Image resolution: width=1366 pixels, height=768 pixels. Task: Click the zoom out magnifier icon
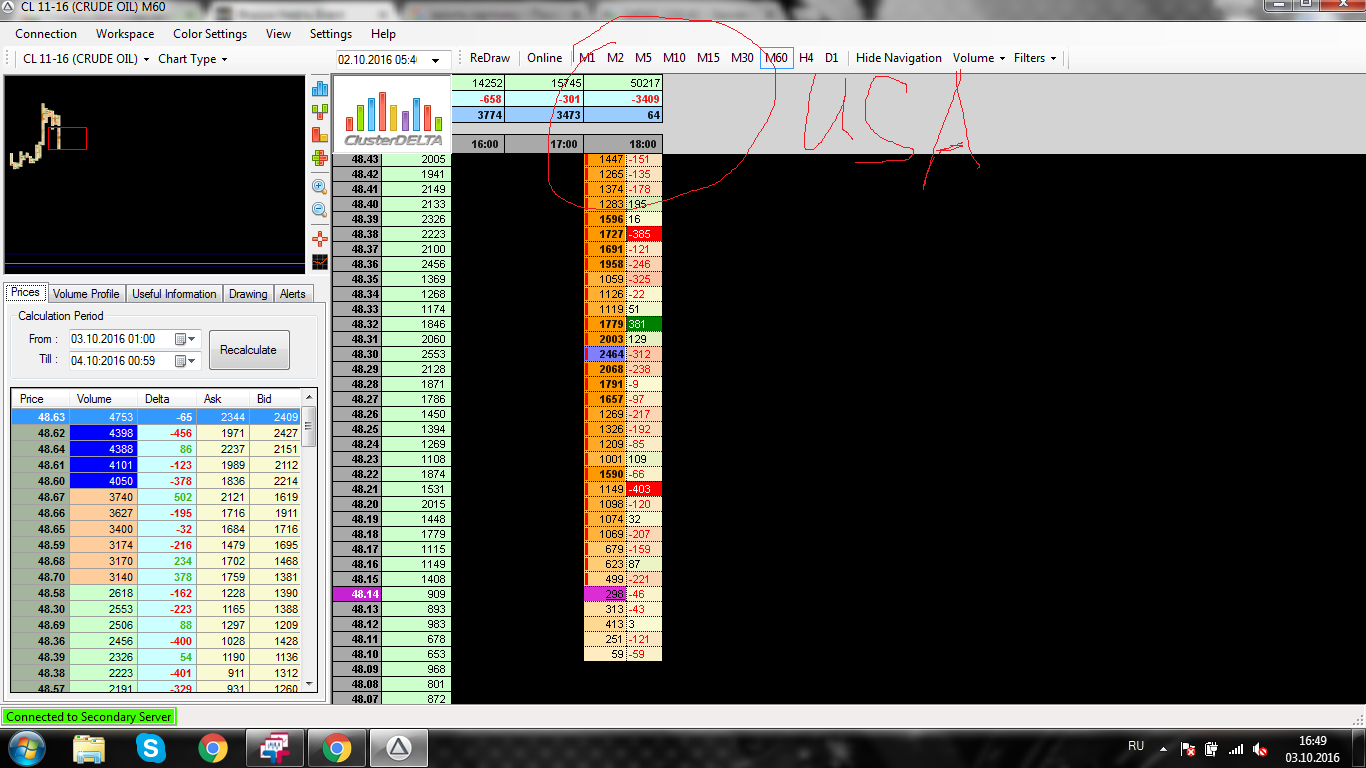pyautogui.click(x=320, y=210)
